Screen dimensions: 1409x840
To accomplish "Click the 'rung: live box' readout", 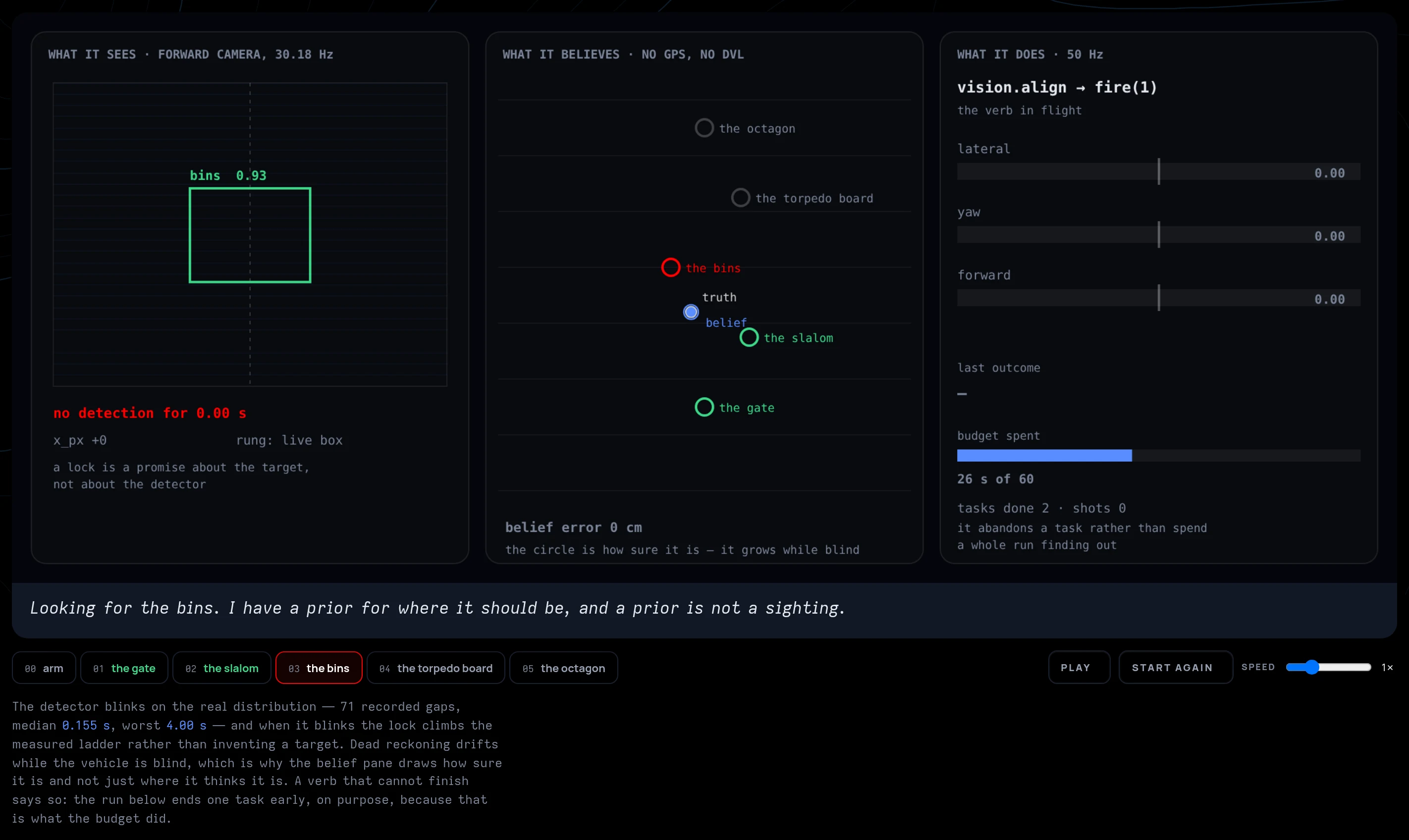I will 289,440.
